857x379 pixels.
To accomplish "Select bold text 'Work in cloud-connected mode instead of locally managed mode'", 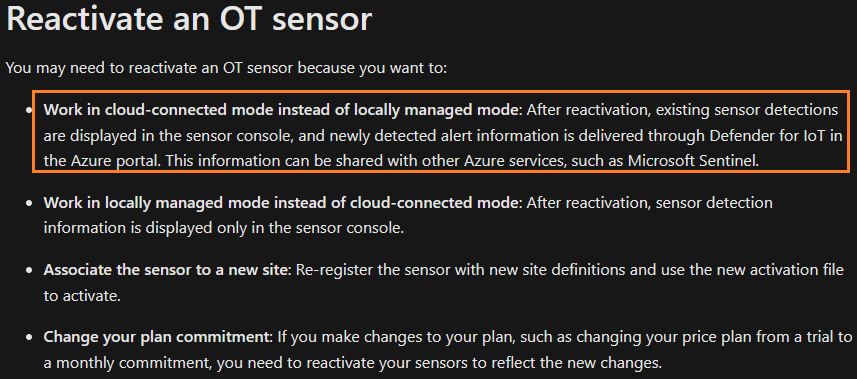I will 281,110.
